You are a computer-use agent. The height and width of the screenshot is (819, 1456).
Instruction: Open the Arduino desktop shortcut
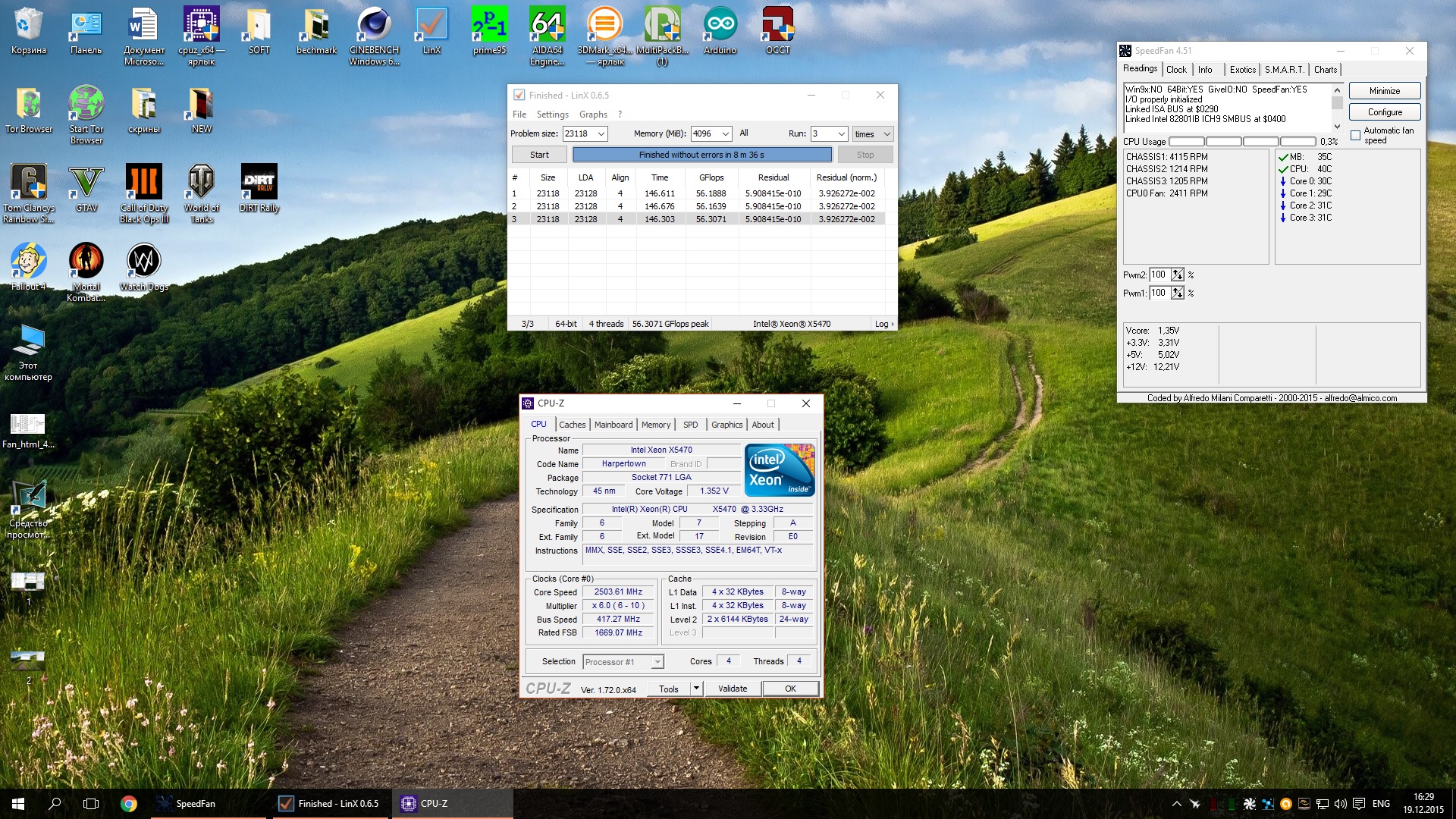point(720,27)
